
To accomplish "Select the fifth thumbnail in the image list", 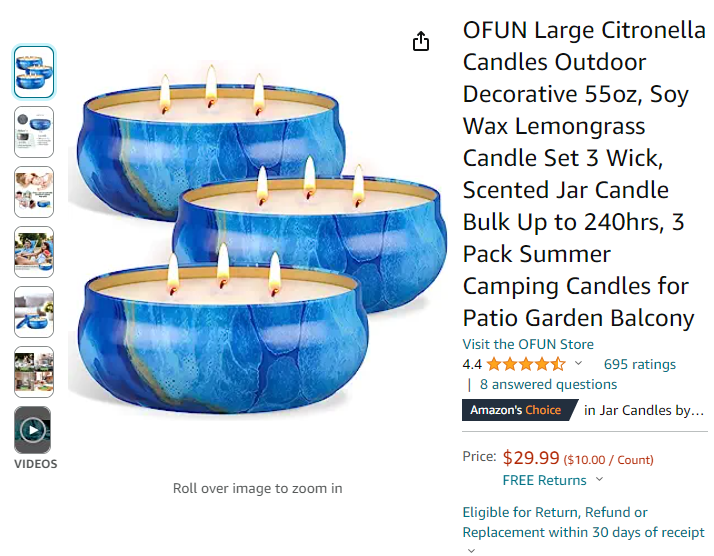I will [34, 312].
